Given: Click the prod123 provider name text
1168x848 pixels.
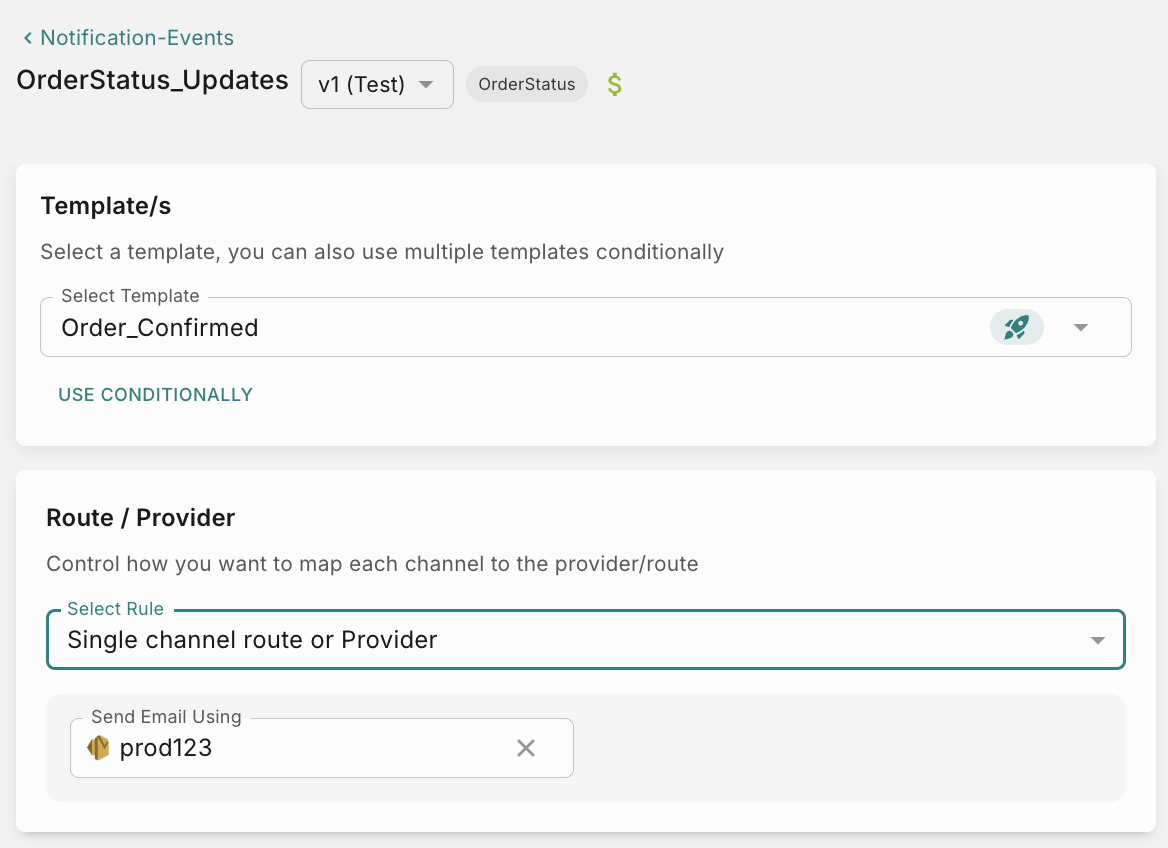Looking at the screenshot, I should pyautogui.click(x=166, y=748).
